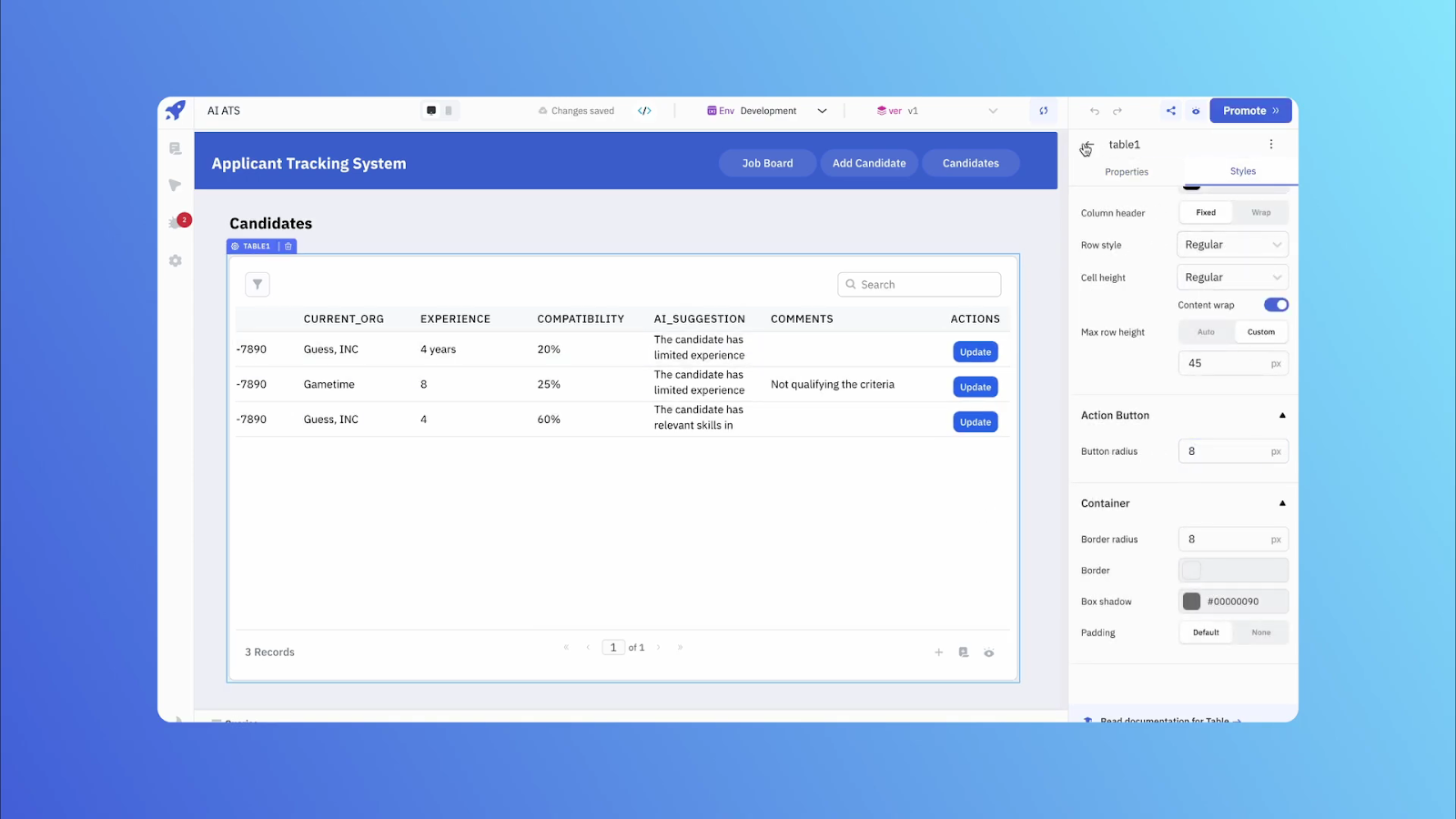Click inside the Search field above the table
Viewport: 1456px width, 819px height.
[x=919, y=284]
